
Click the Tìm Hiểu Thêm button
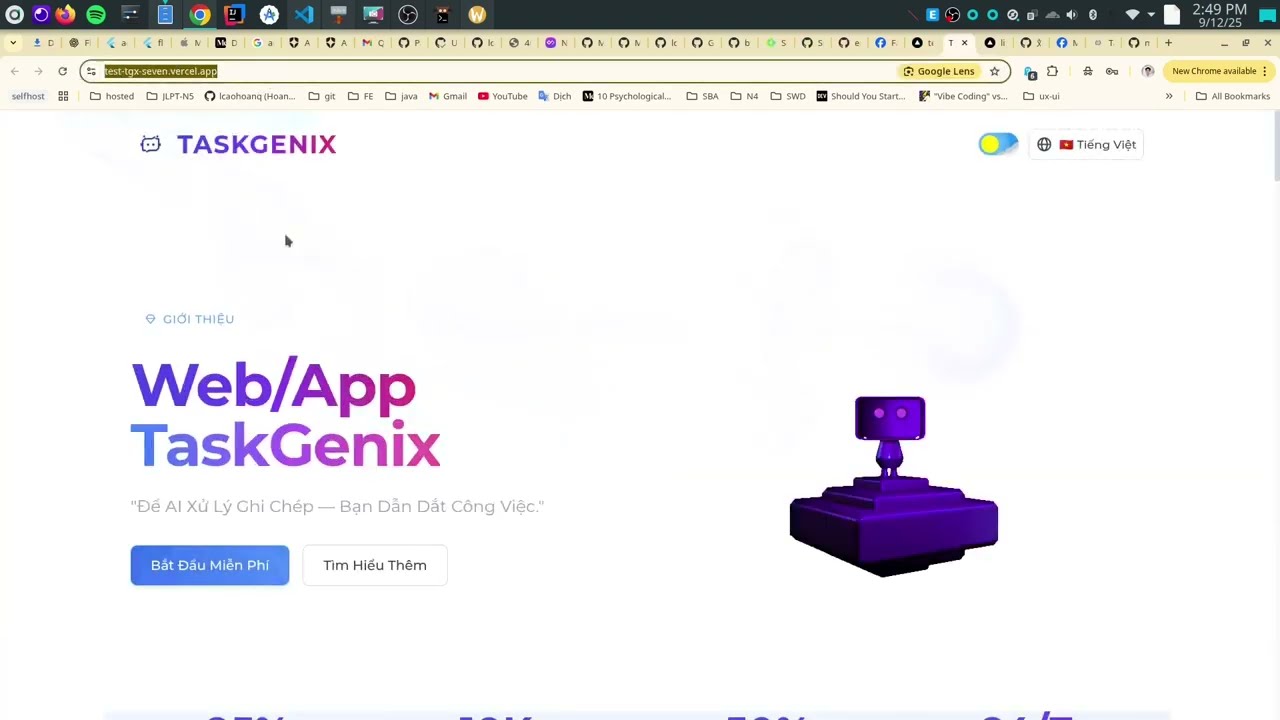(375, 565)
